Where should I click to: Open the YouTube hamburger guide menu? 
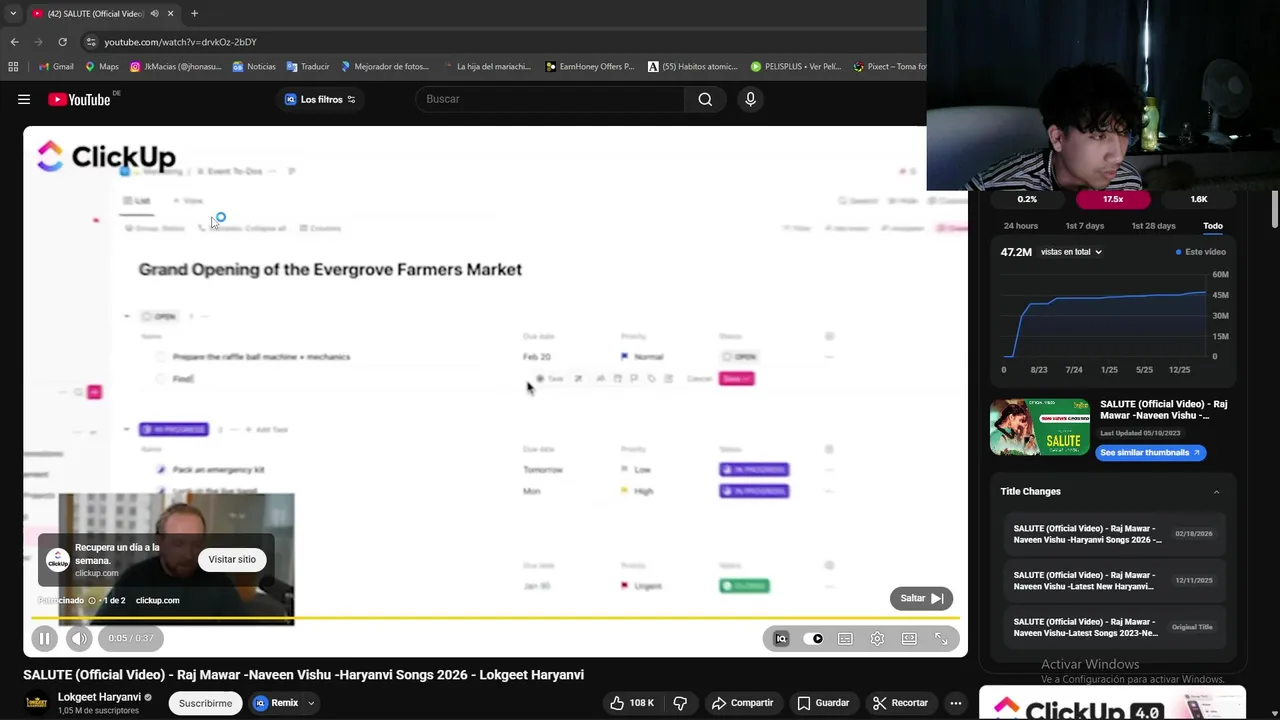[x=24, y=99]
